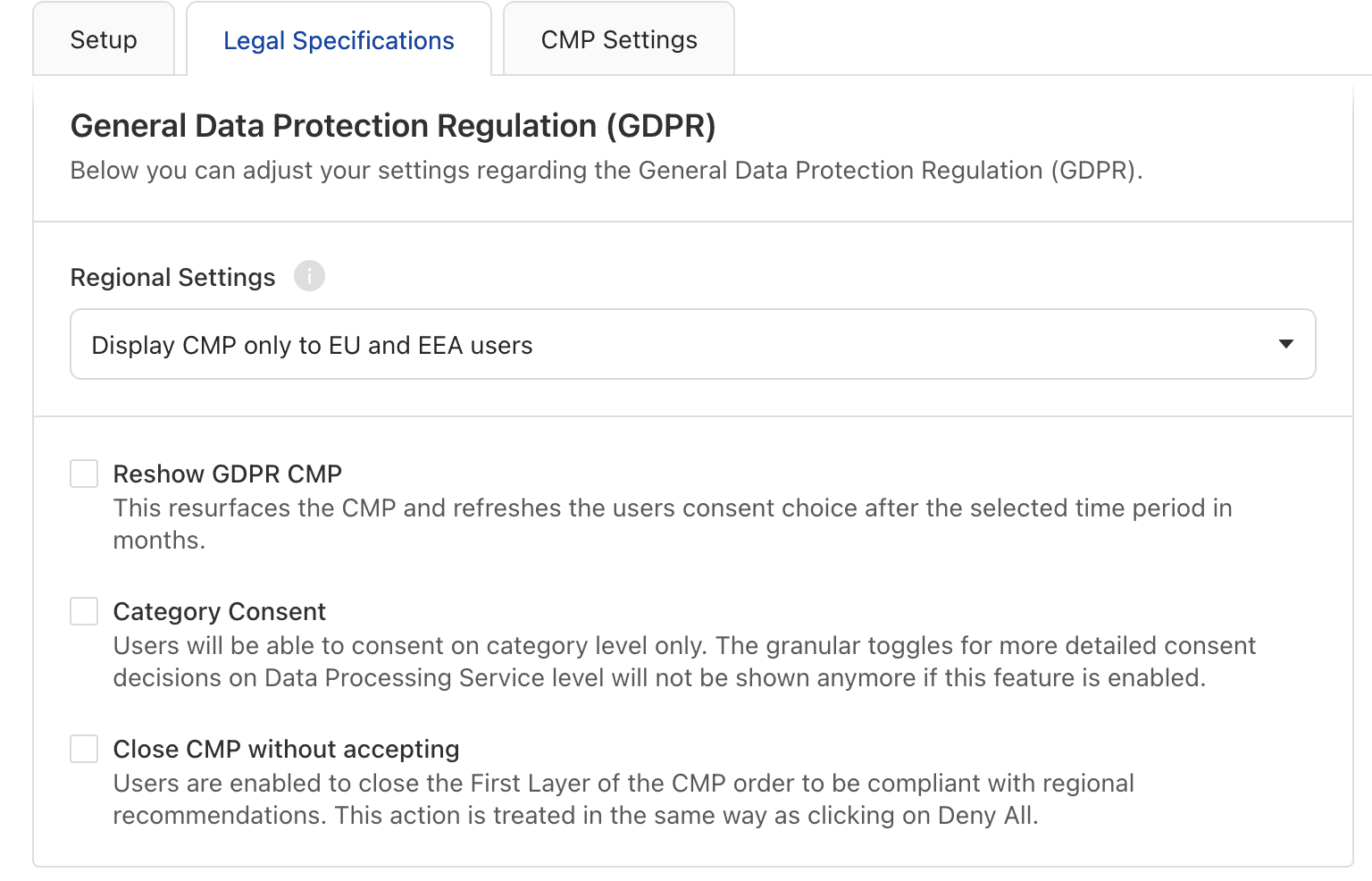Check the Close CMP without accepting box
The height and width of the screenshot is (881, 1372).
click(84, 749)
